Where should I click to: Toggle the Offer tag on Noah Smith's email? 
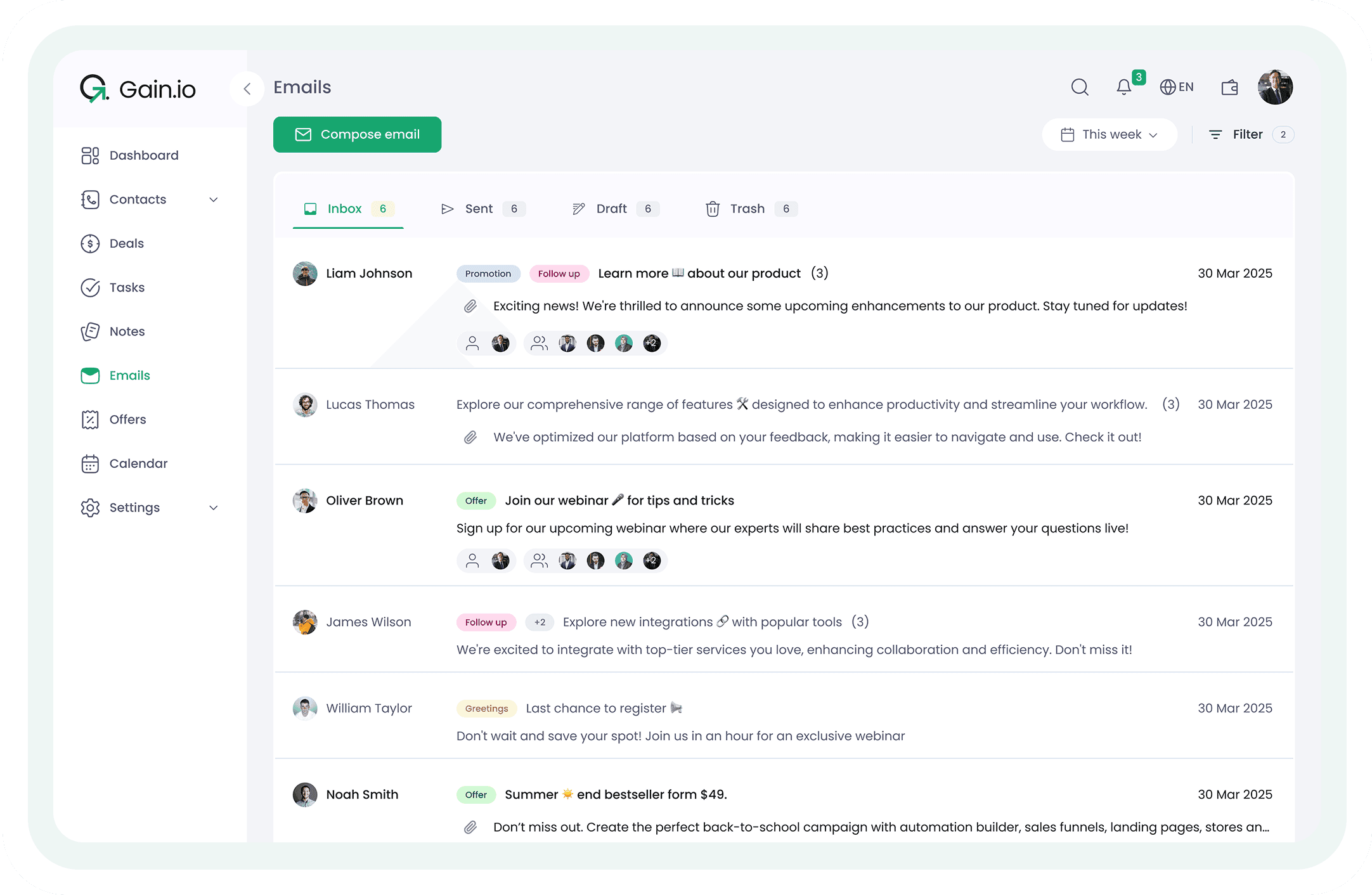pyautogui.click(x=476, y=794)
